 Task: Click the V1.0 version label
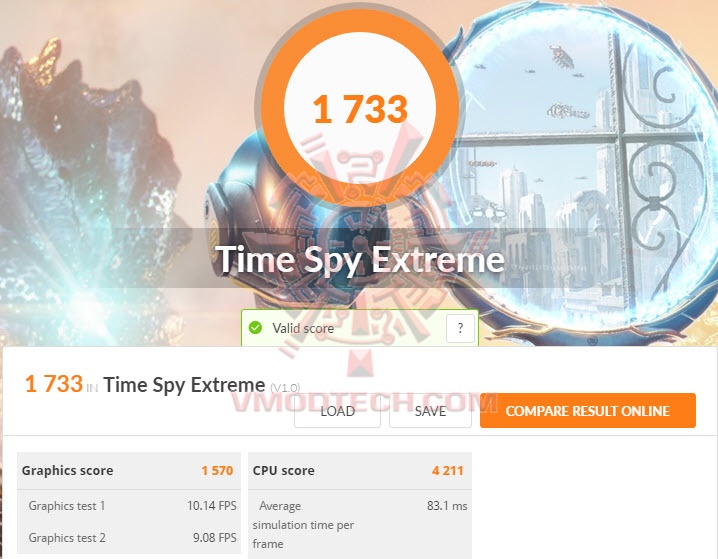(x=285, y=388)
